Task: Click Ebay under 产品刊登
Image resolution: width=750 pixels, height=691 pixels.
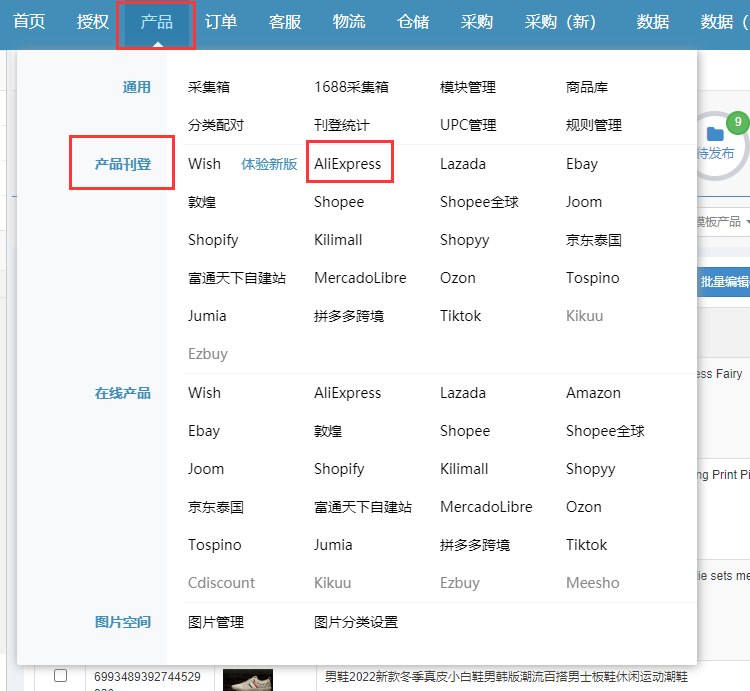Action: click(582, 164)
